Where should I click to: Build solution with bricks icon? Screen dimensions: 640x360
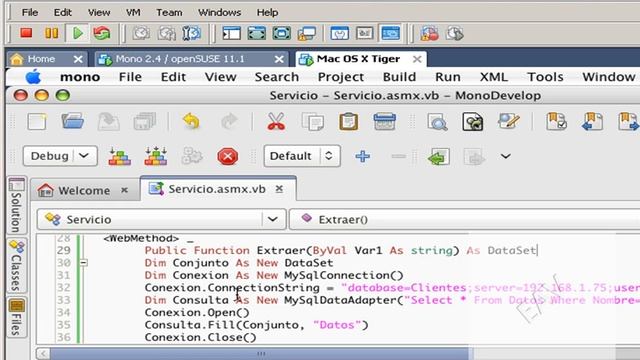click(x=120, y=156)
